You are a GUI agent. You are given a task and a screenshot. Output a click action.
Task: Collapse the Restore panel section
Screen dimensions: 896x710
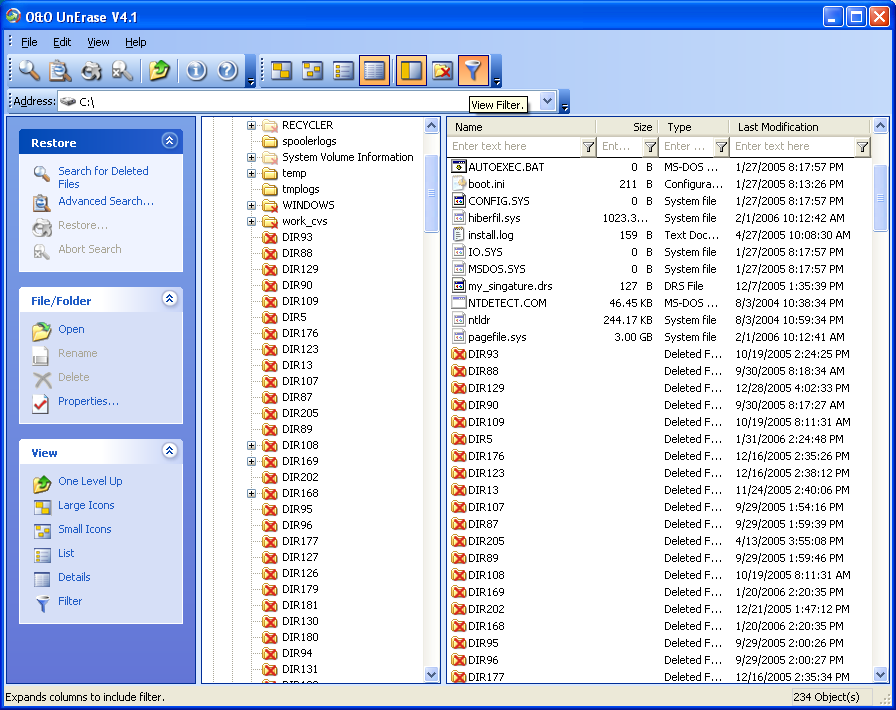[169, 142]
